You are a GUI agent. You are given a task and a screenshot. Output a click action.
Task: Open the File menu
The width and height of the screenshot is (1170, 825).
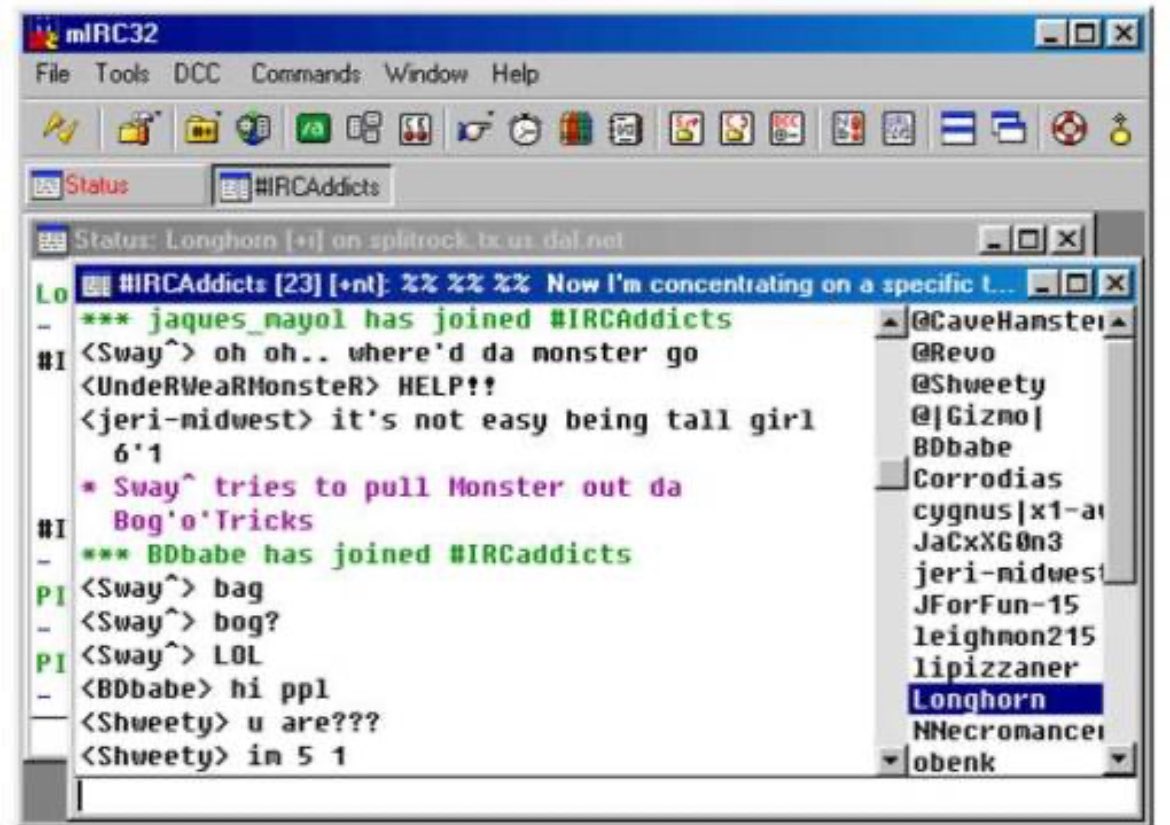52,74
